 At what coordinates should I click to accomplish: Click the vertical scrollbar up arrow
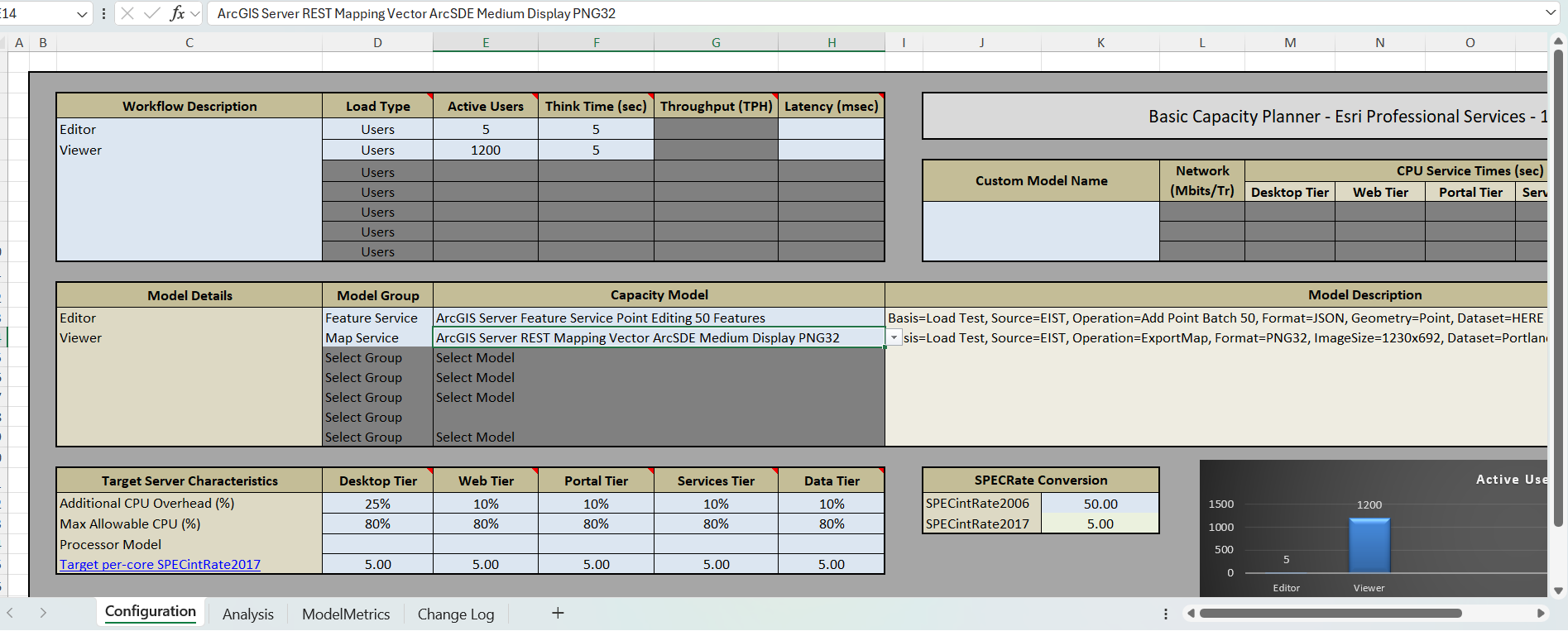point(1558,40)
